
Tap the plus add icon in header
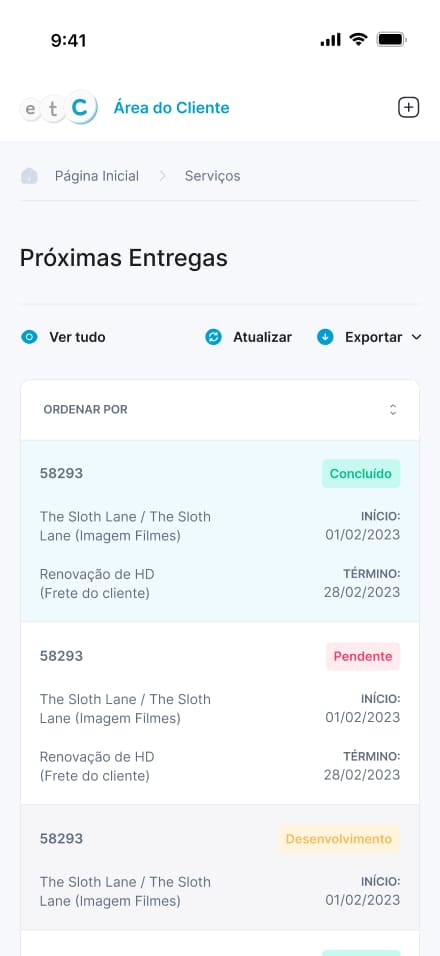[408, 108]
